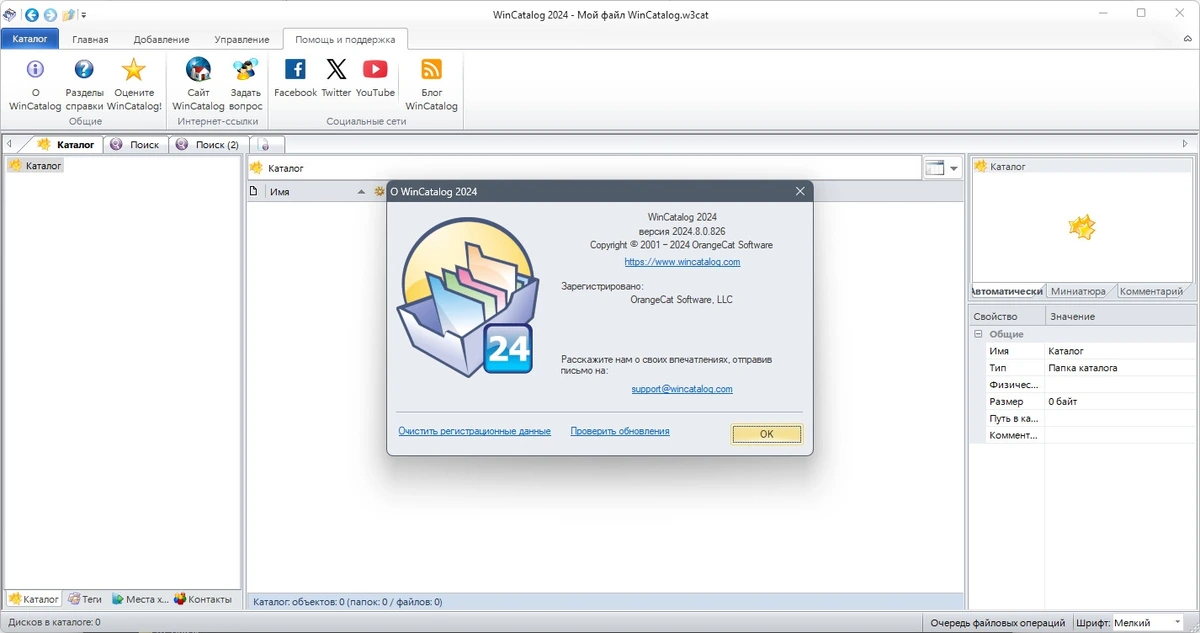The image size is (1200, 633).
Task: Click the new tab button after 'Поиск (2)'
Action: 266,144
